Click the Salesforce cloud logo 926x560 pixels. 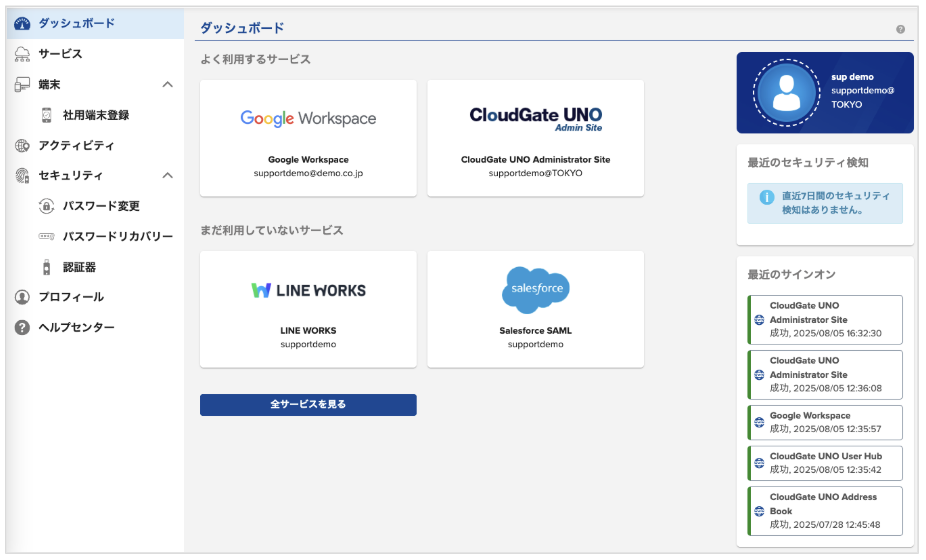(536, 289)
